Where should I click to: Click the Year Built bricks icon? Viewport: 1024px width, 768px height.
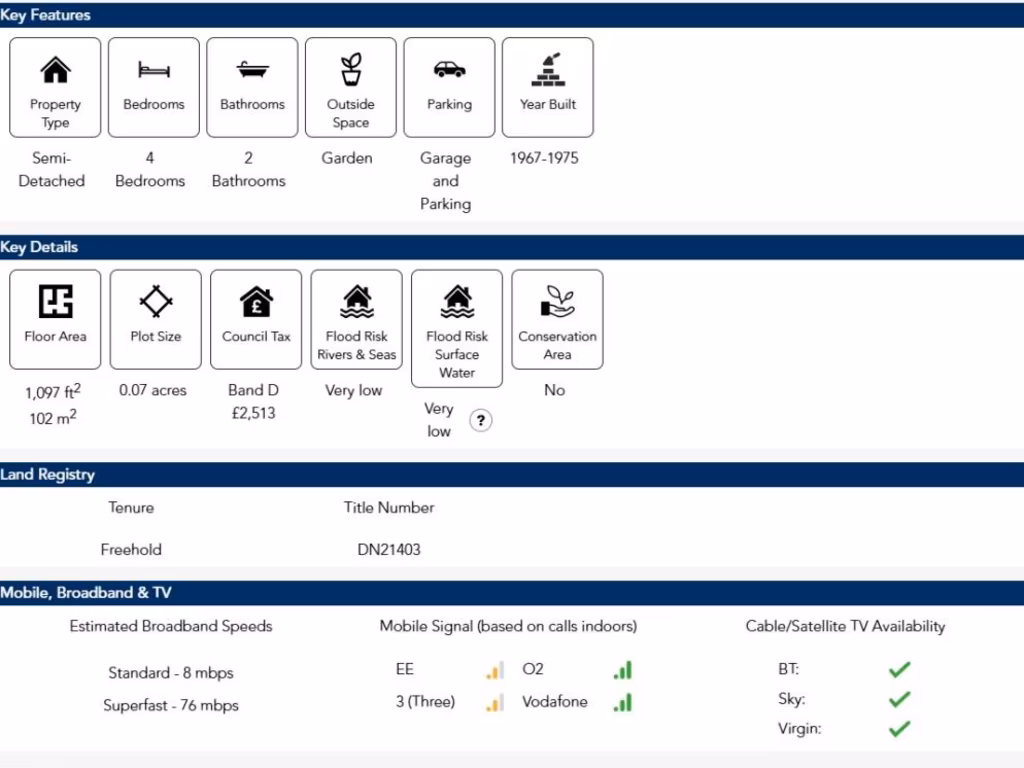click(x=548, y=69)
